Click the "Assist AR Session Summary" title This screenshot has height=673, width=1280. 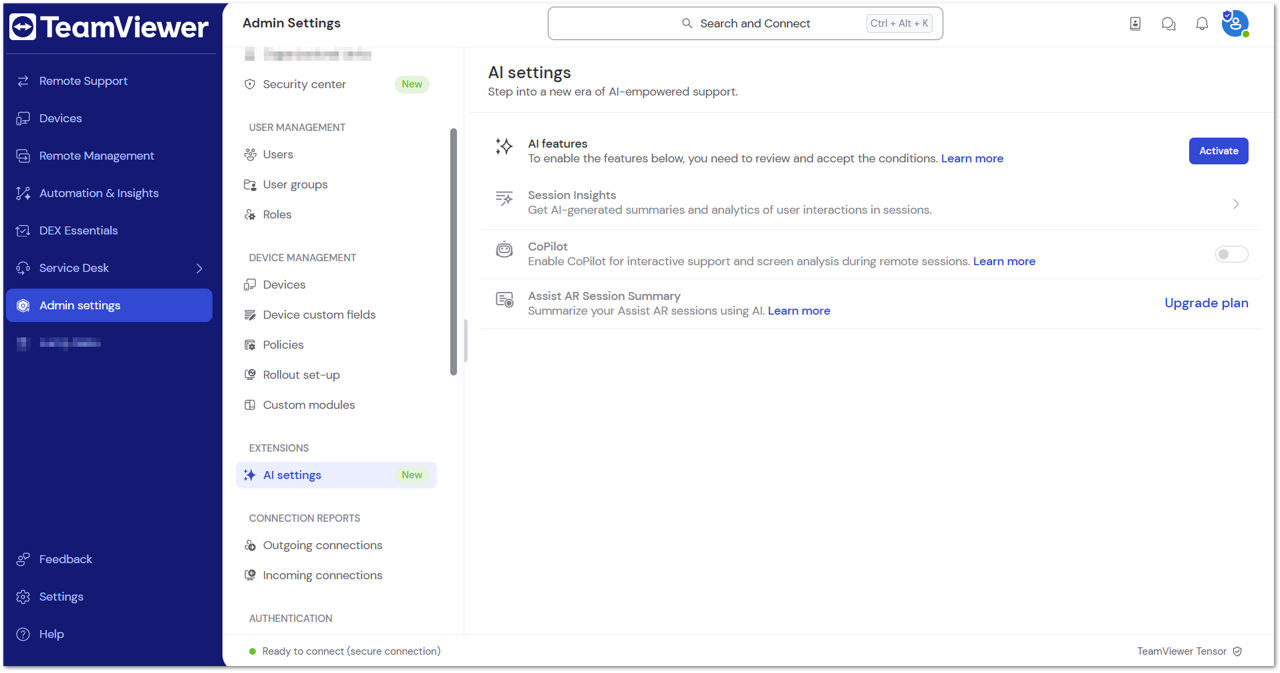(604, 296)
